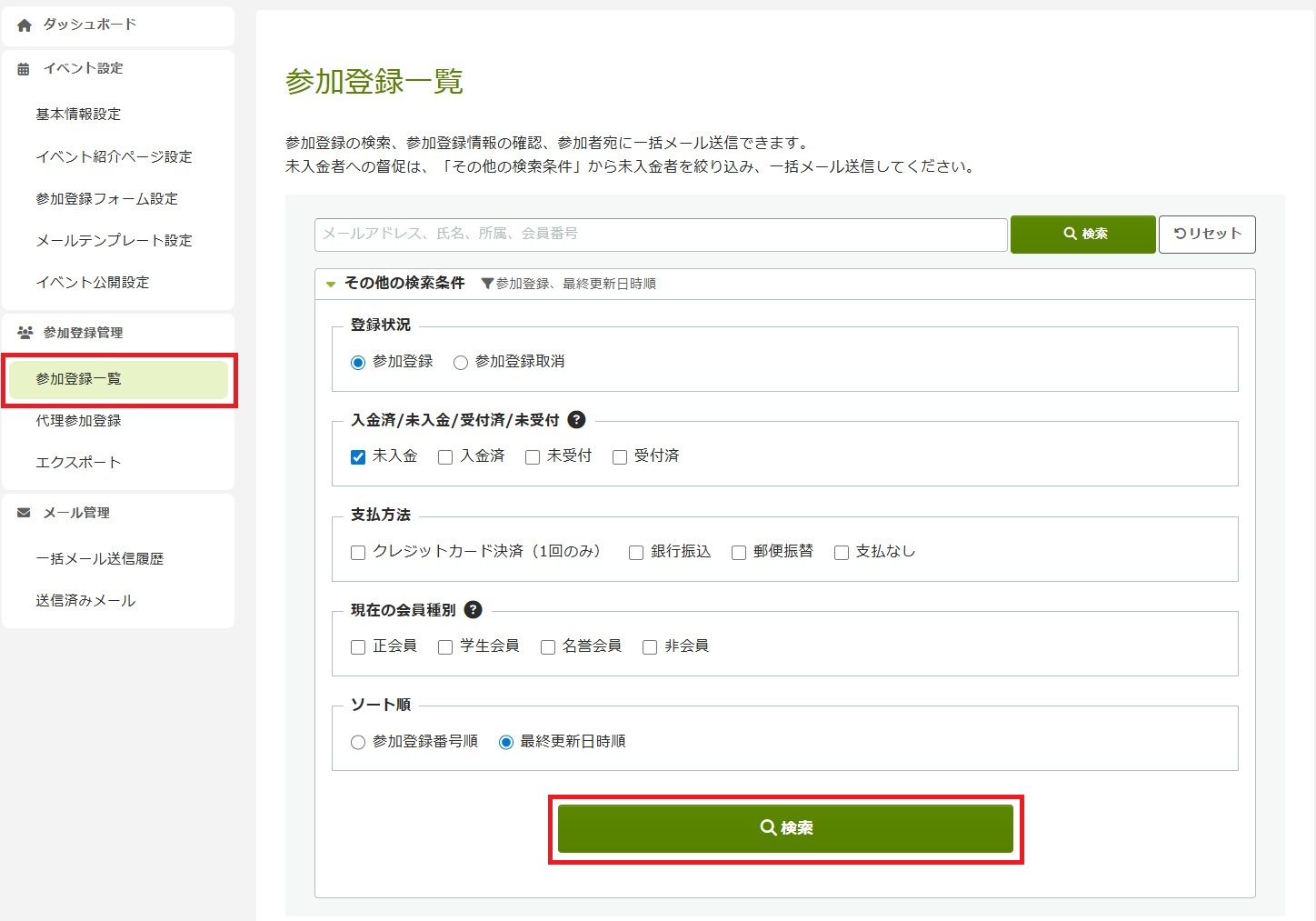Viewport: 1316px width, 921px height.
Task: Check the 学生会員 member type checkbox
Action: click(445, 647)
